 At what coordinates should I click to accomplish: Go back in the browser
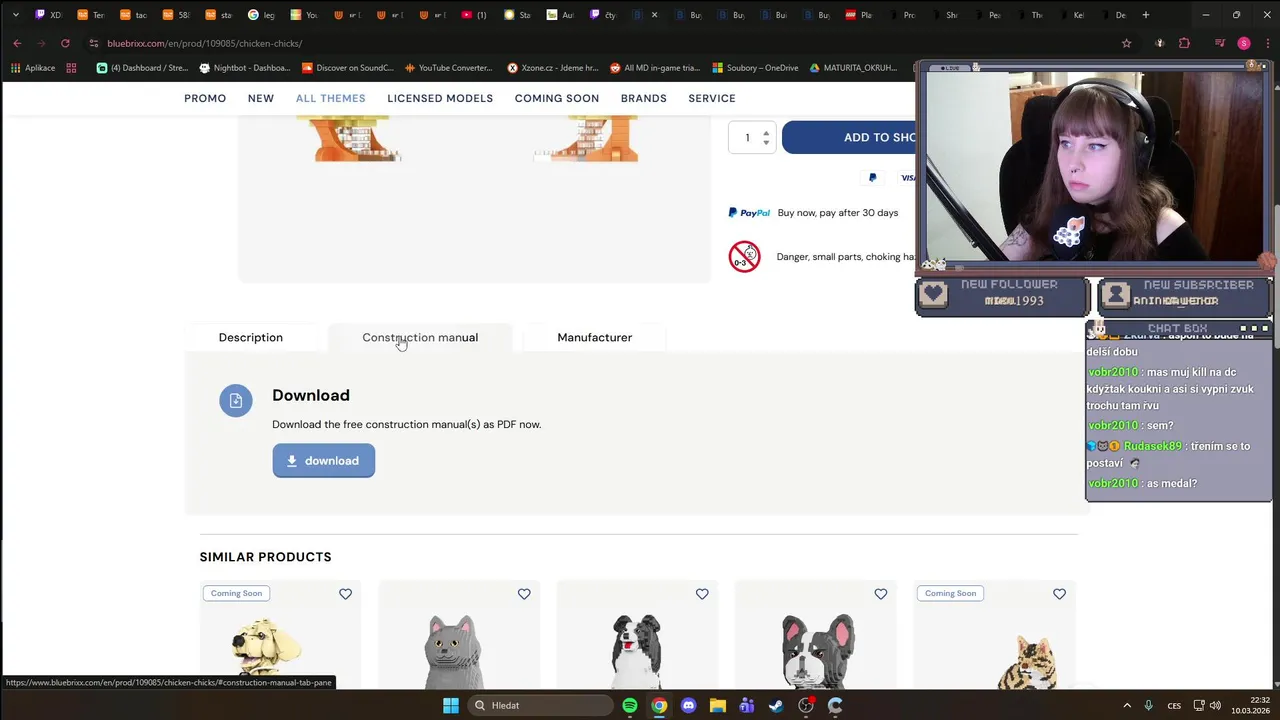[17, 43]
